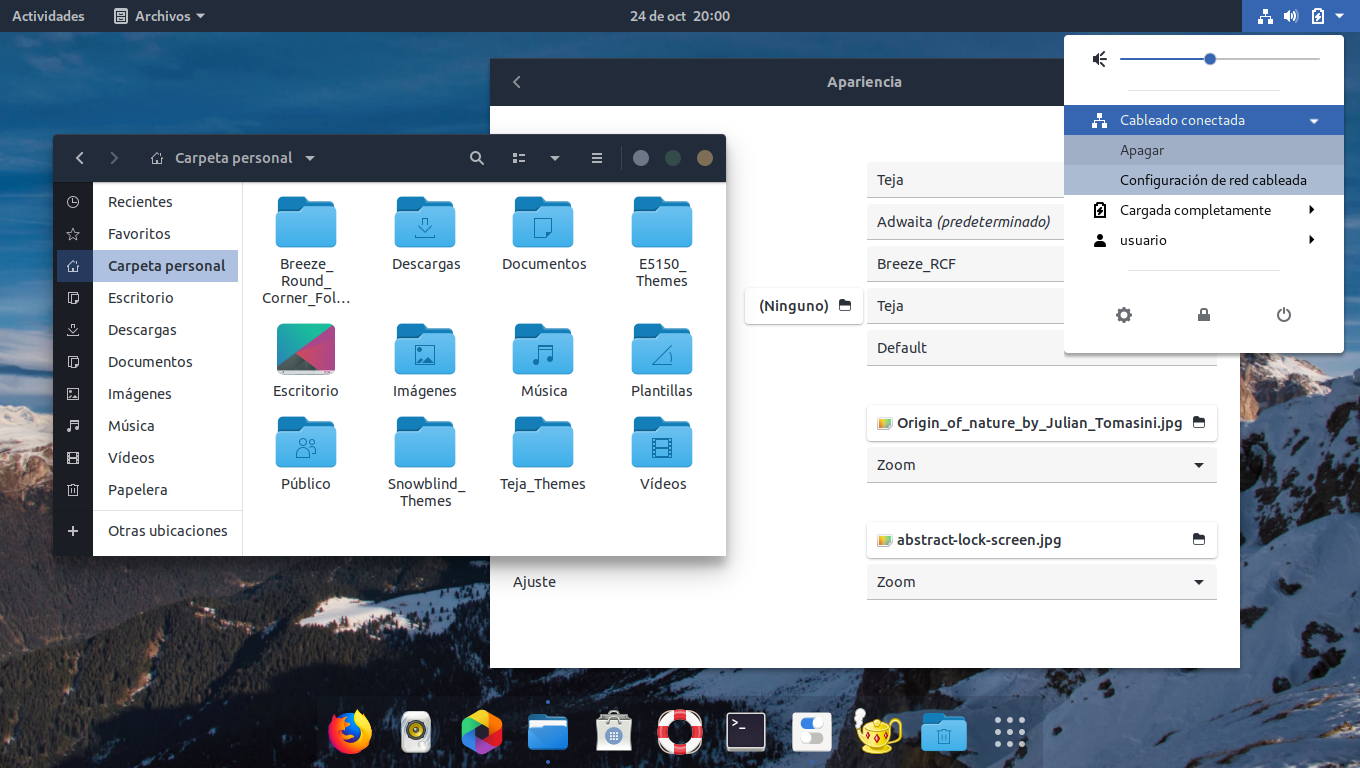Open the Software store bag icon in dock

click(614, 732)
